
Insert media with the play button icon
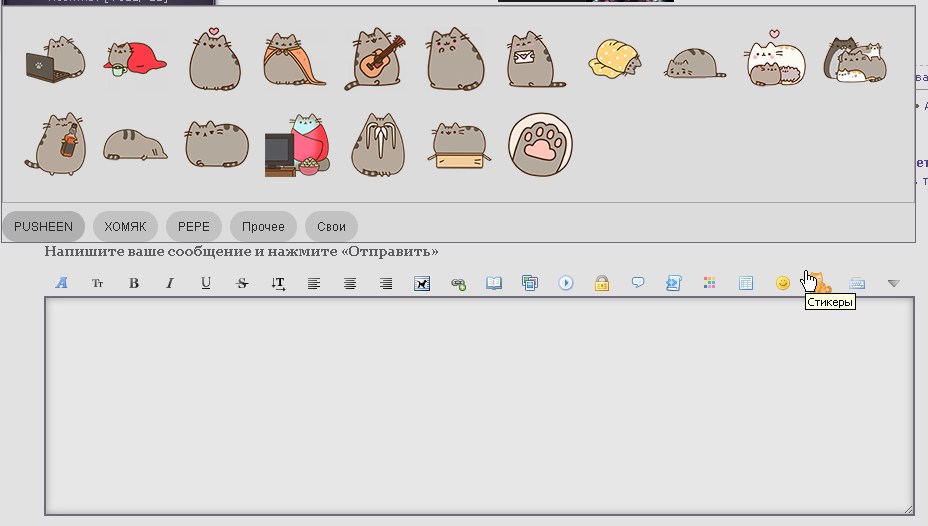point(566,283)
